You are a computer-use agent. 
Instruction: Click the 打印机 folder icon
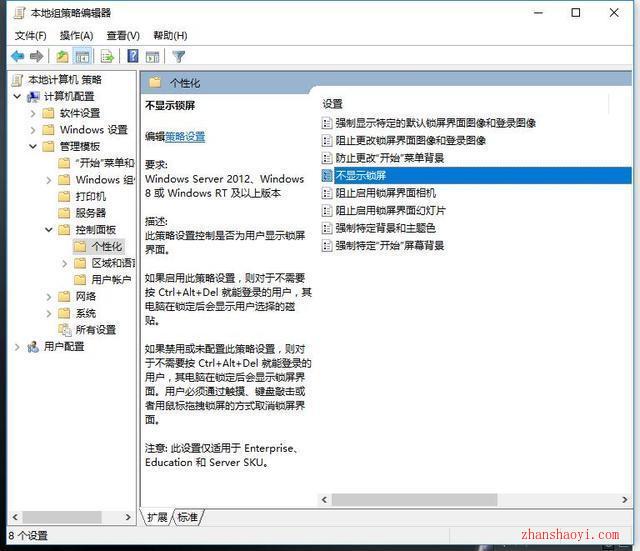64,197
